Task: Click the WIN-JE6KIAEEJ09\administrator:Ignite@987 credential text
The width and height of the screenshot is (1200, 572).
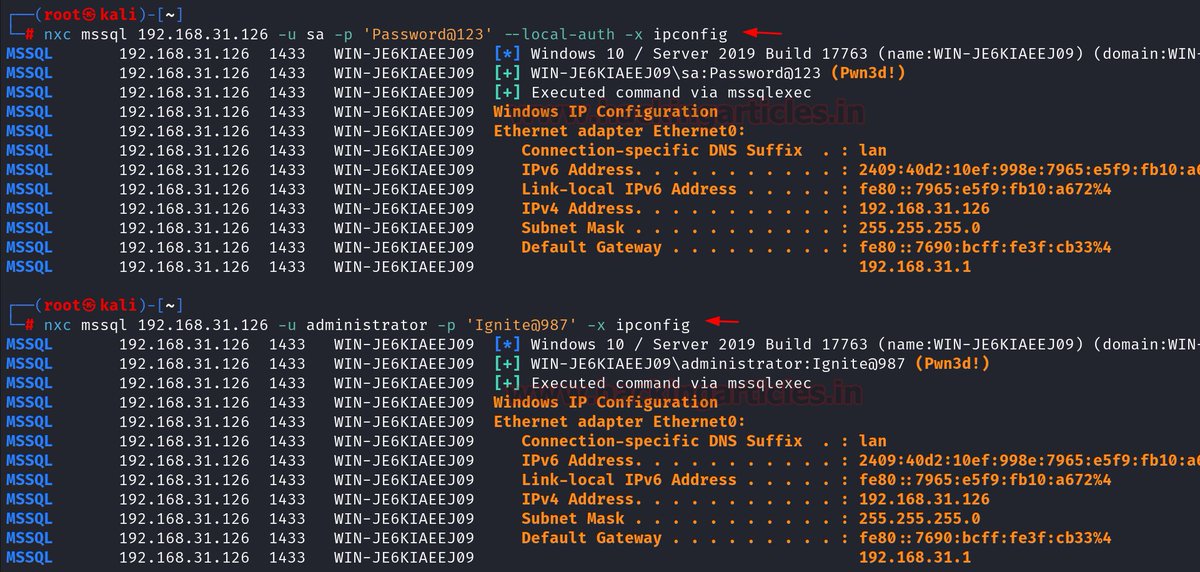Action: (717, 363)
